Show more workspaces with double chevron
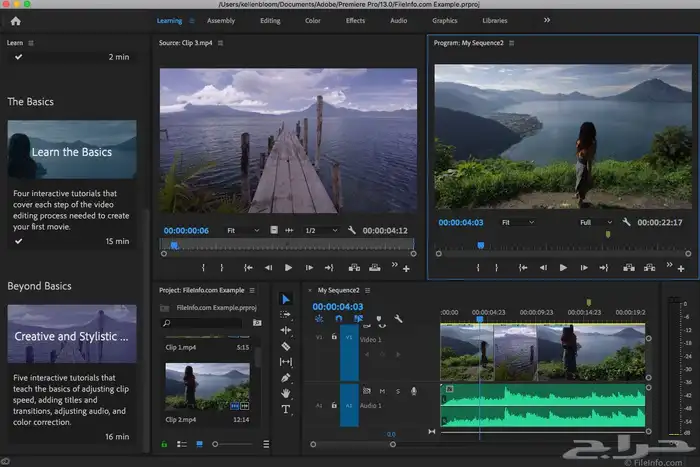This screenshot has width=700, height=467. pos(547,20)
